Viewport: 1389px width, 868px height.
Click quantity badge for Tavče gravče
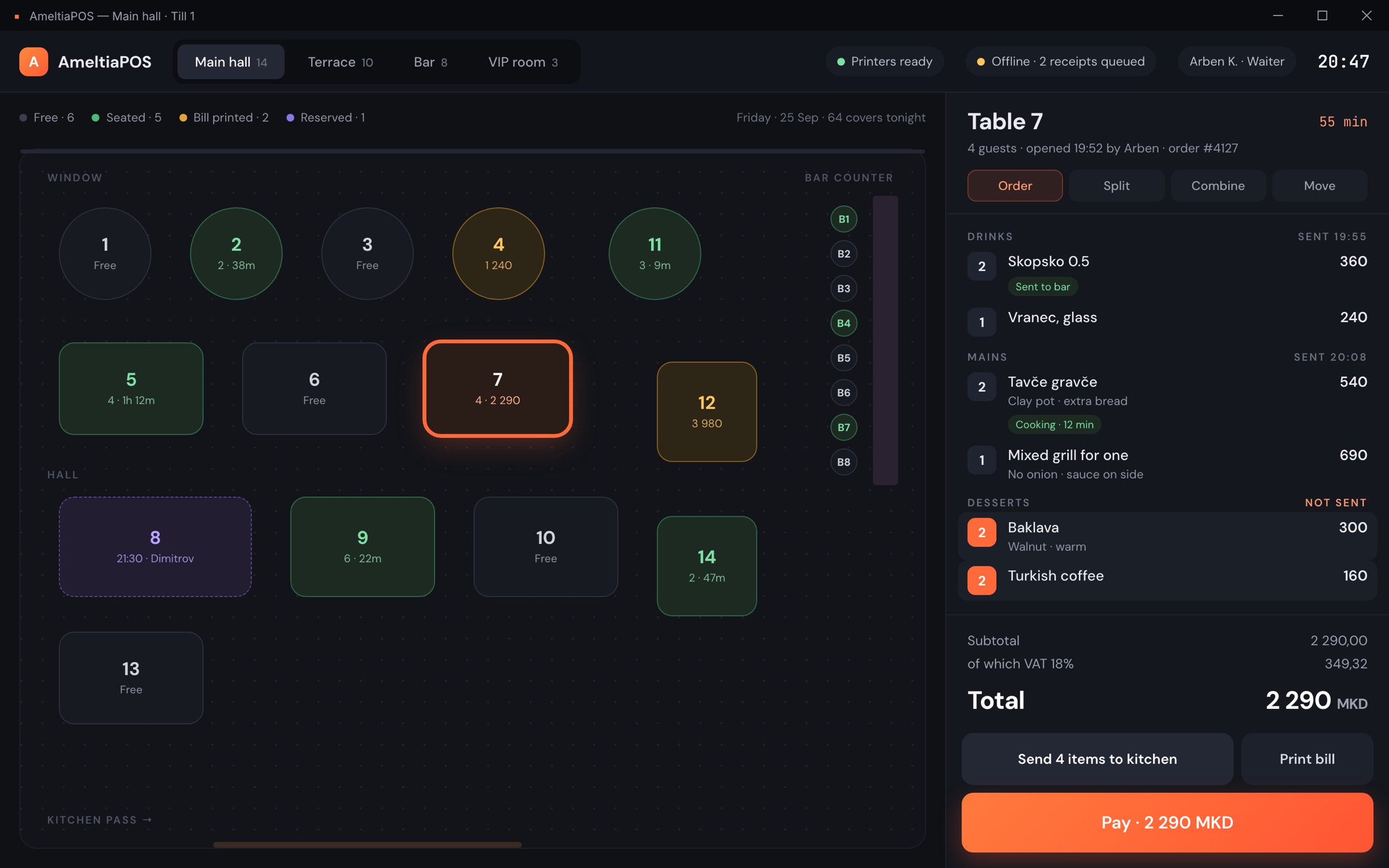pyautogui.click(x=982, y=387)
